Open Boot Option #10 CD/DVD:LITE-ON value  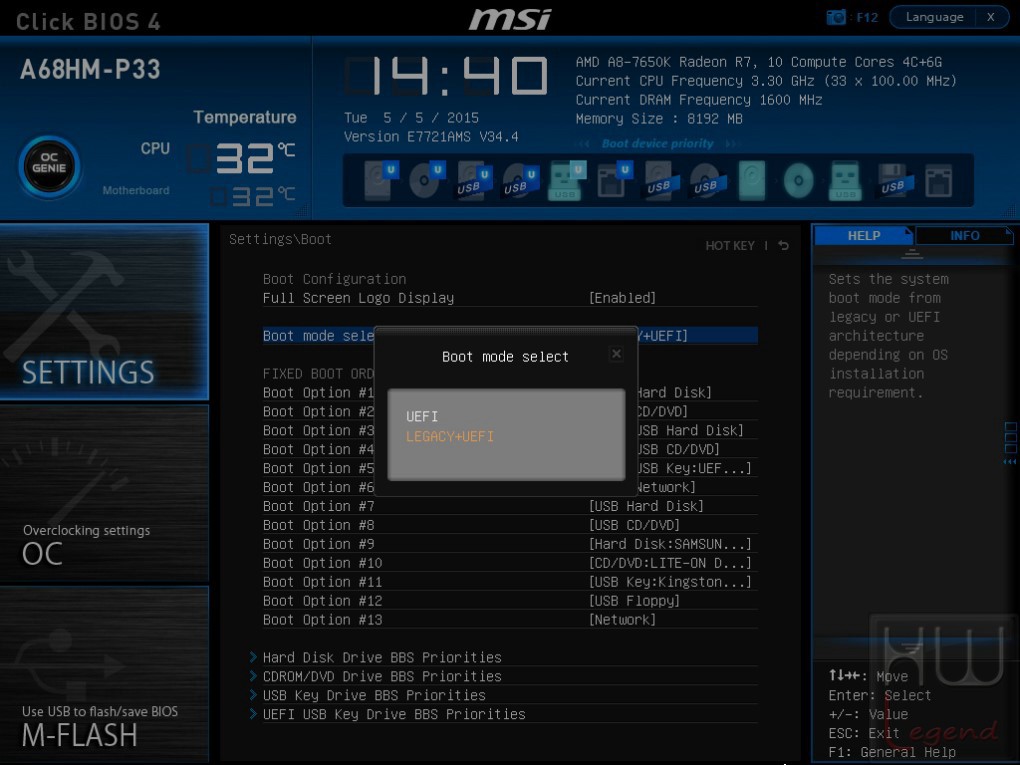point(670,563)
